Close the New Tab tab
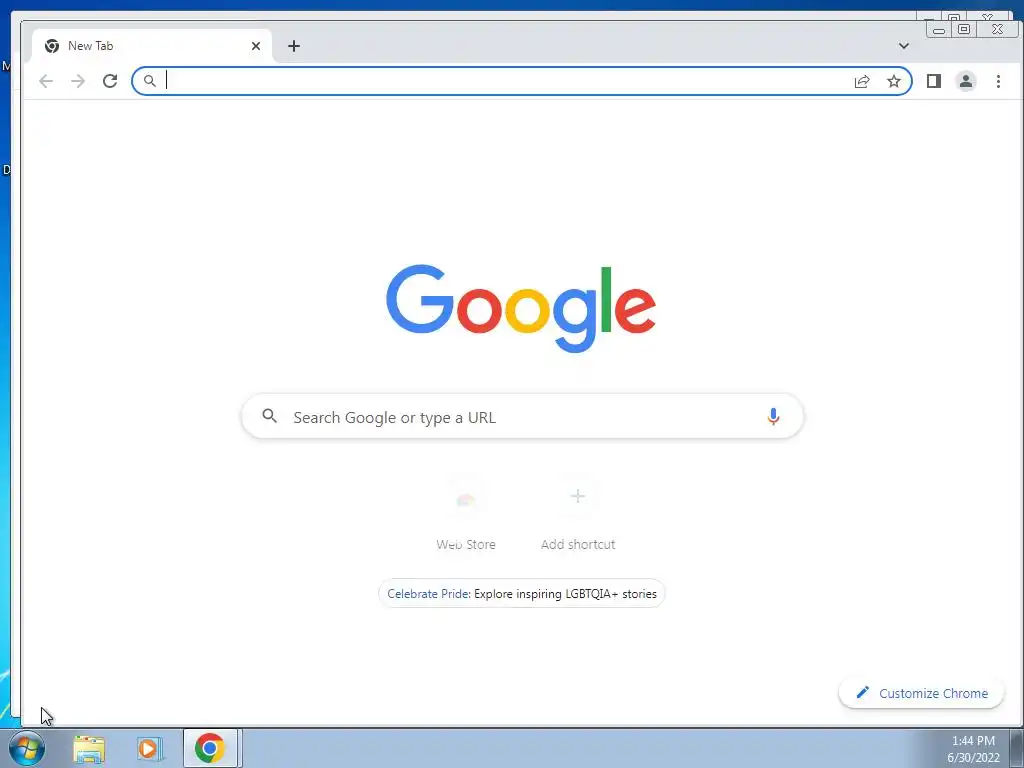1024x768 pixels. (x=256, y=46)
